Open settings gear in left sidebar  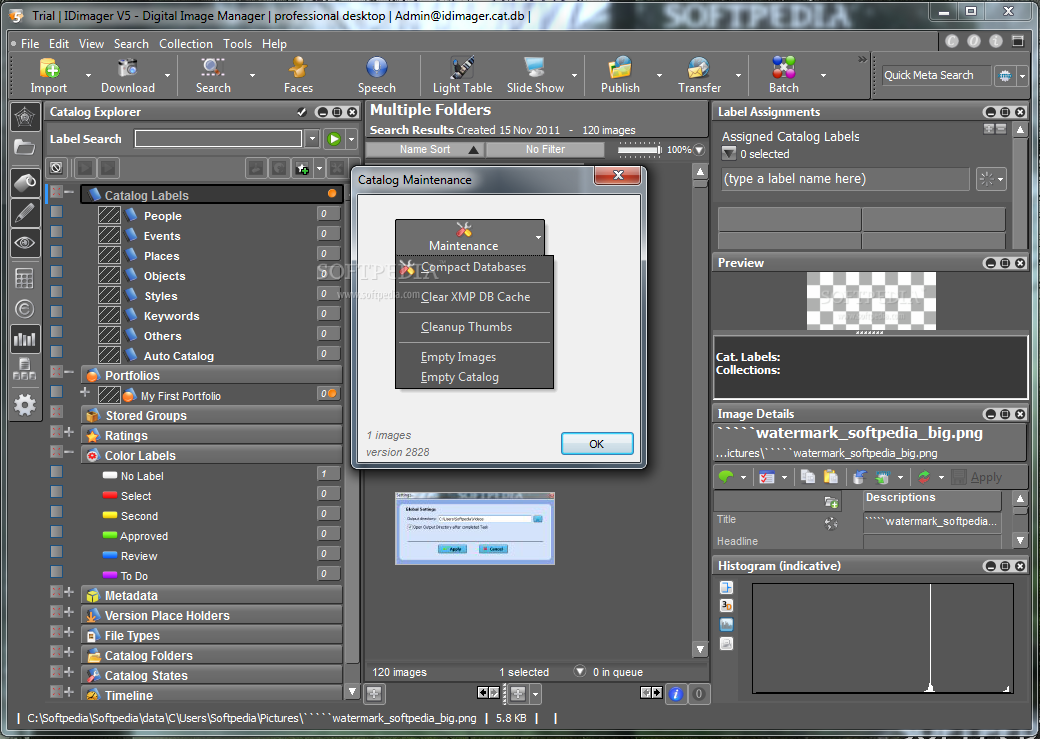25,404
